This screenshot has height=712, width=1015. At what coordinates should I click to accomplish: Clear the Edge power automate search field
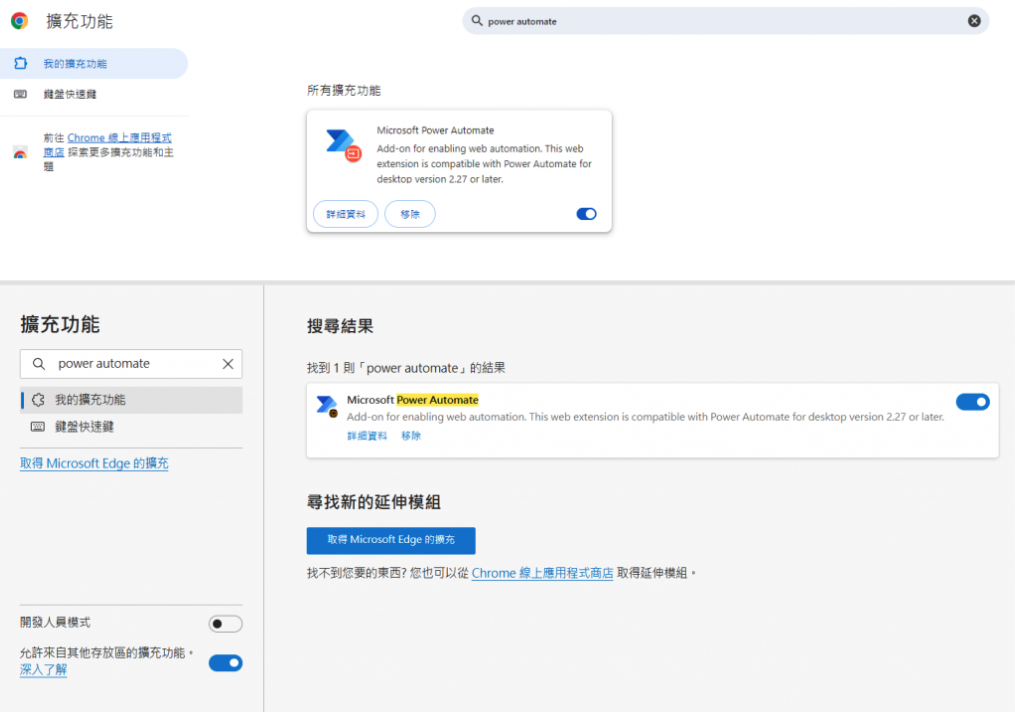228,364
